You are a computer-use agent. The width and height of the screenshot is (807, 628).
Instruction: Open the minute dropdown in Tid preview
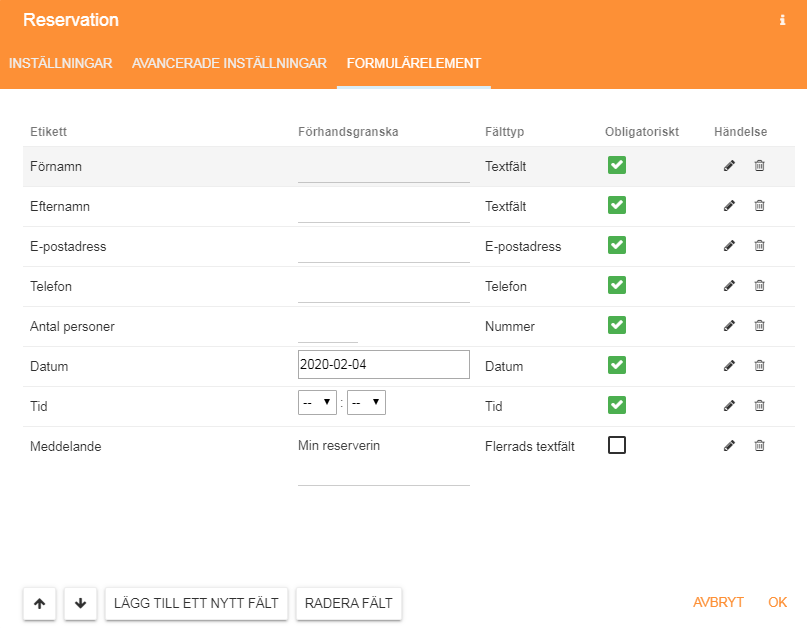click(x=366, y=403)
